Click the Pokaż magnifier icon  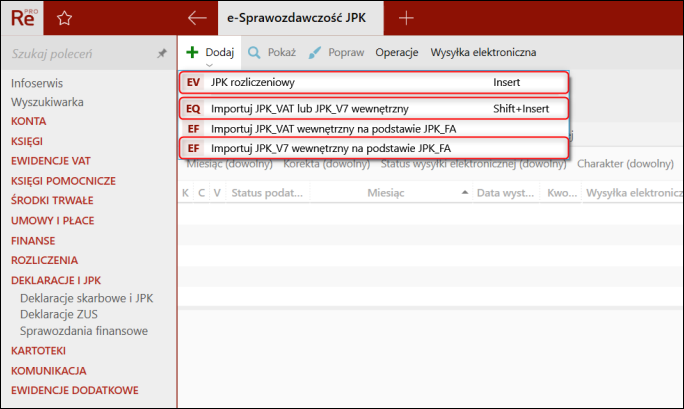(x=255, y=51)
